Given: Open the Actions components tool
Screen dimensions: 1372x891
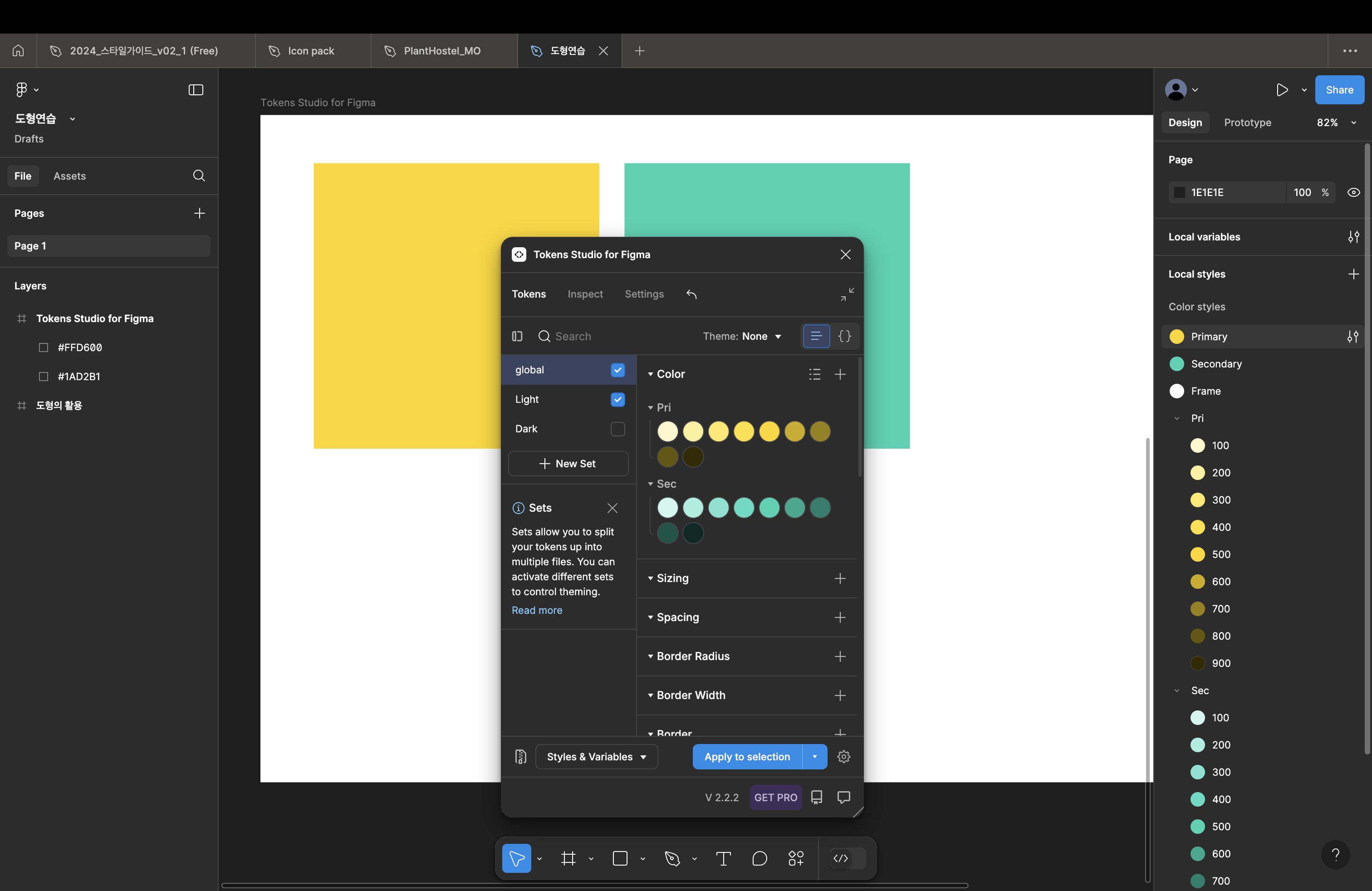Looking at the screenshot, I should [x=796, y=859].
